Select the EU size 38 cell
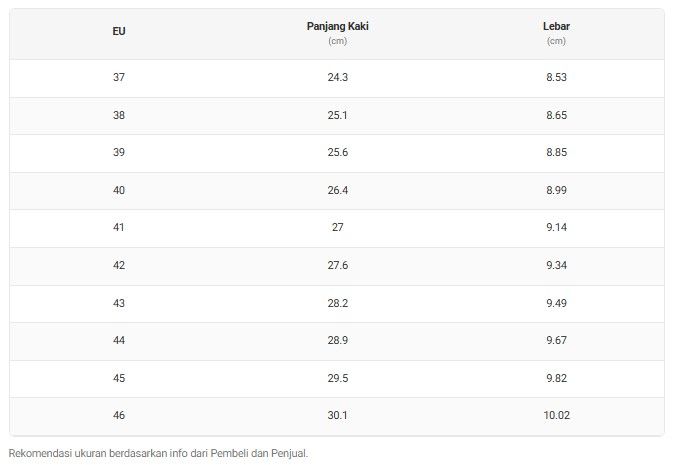This screenshot has width=673, height=465. [119, 115]
